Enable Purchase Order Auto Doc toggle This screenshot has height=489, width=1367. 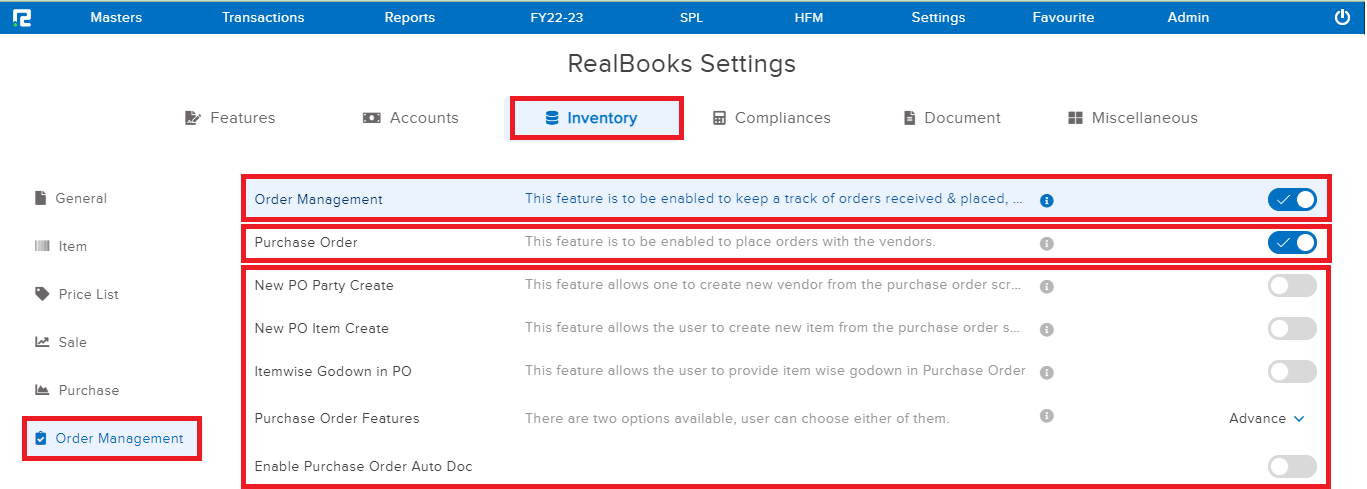tap(1292, 466)
